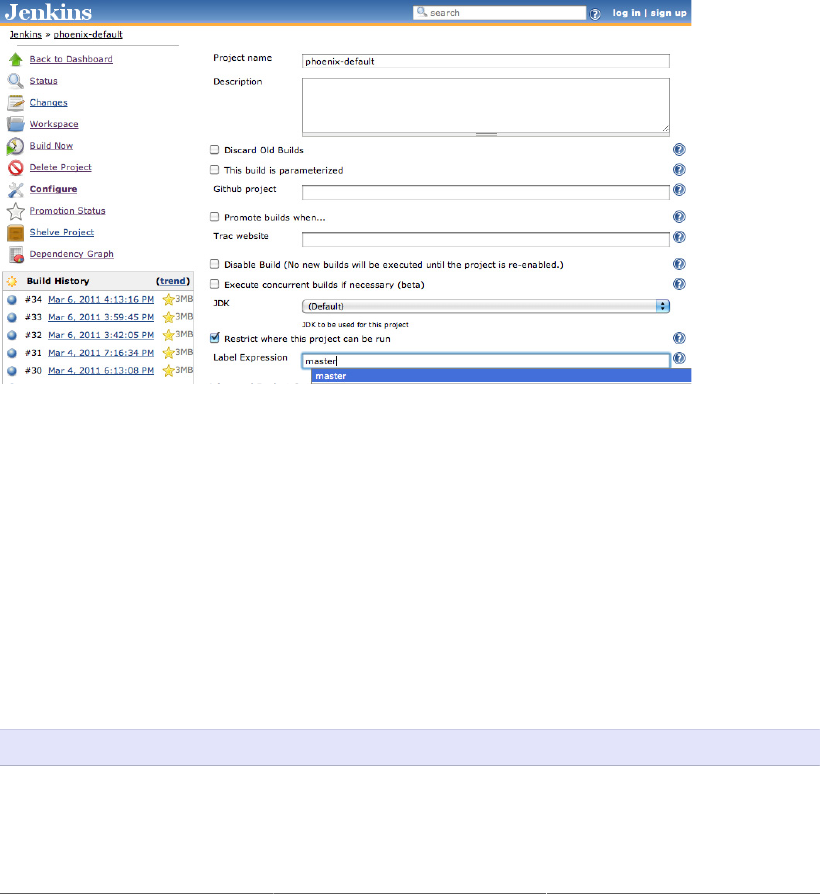Open the Dependency Graph link
Viewport: 820px width, 894px height.
point(71,254)
